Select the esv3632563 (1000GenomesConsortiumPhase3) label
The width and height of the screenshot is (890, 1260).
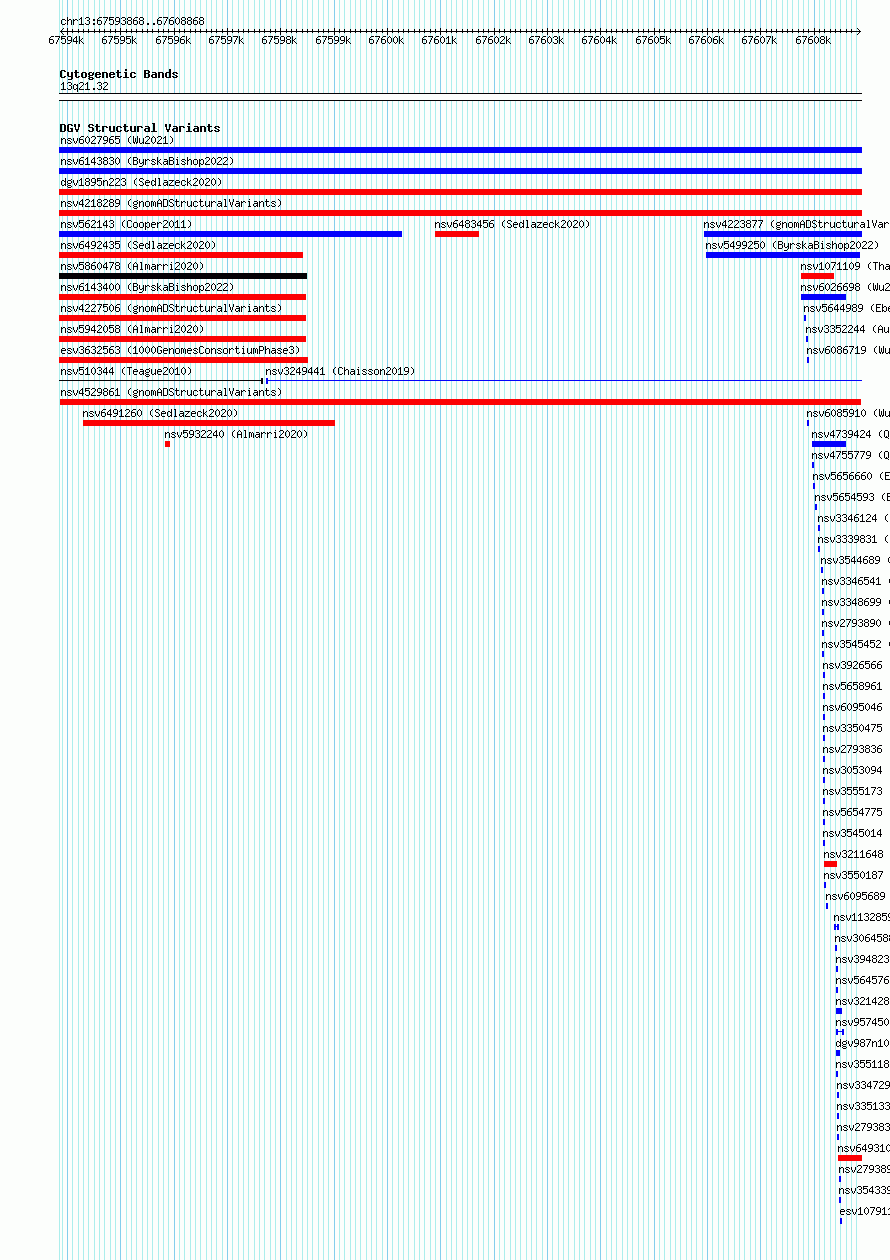pos(180,350)
